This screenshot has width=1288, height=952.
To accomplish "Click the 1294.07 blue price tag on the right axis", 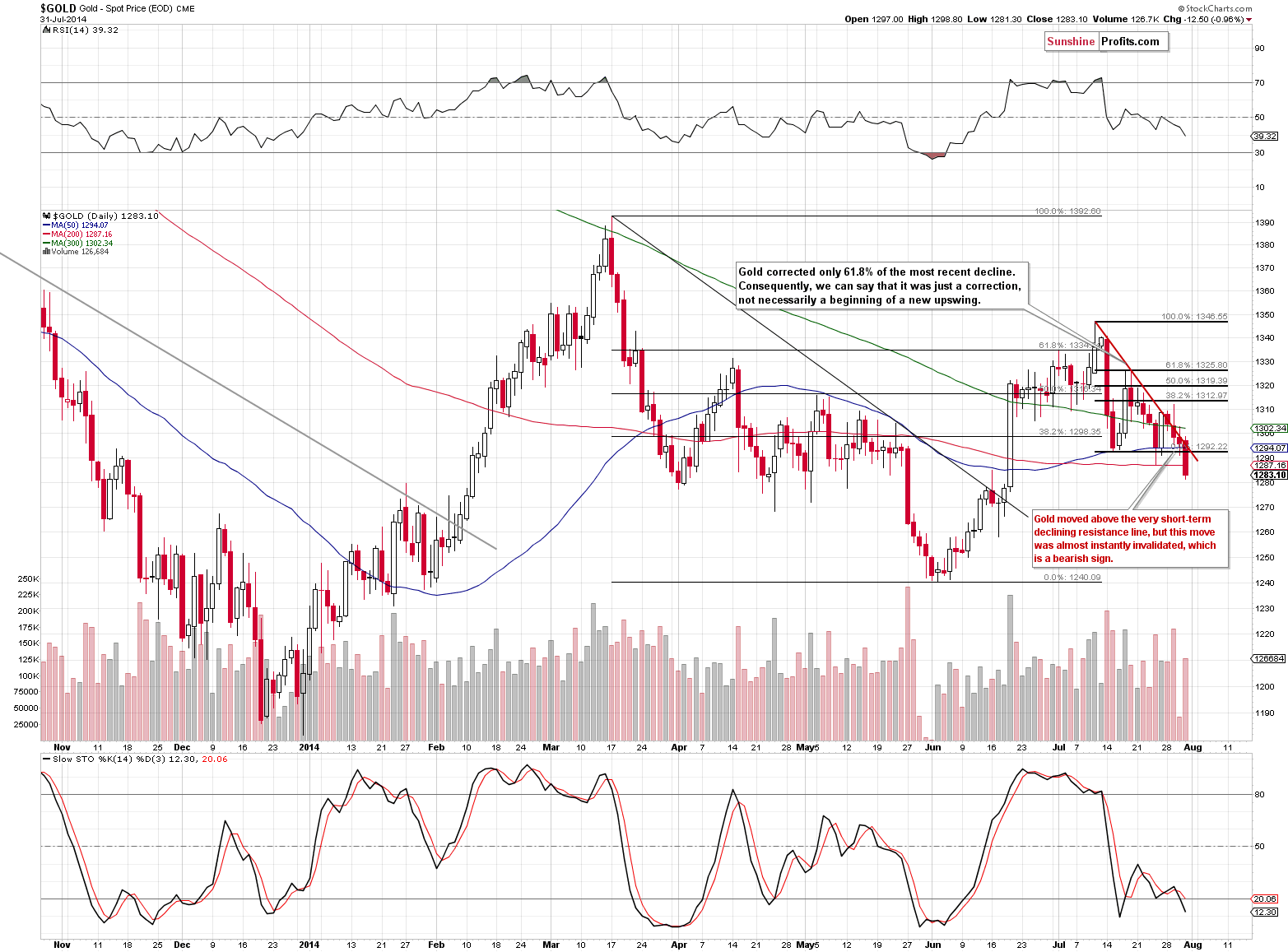I will 1269,448.
